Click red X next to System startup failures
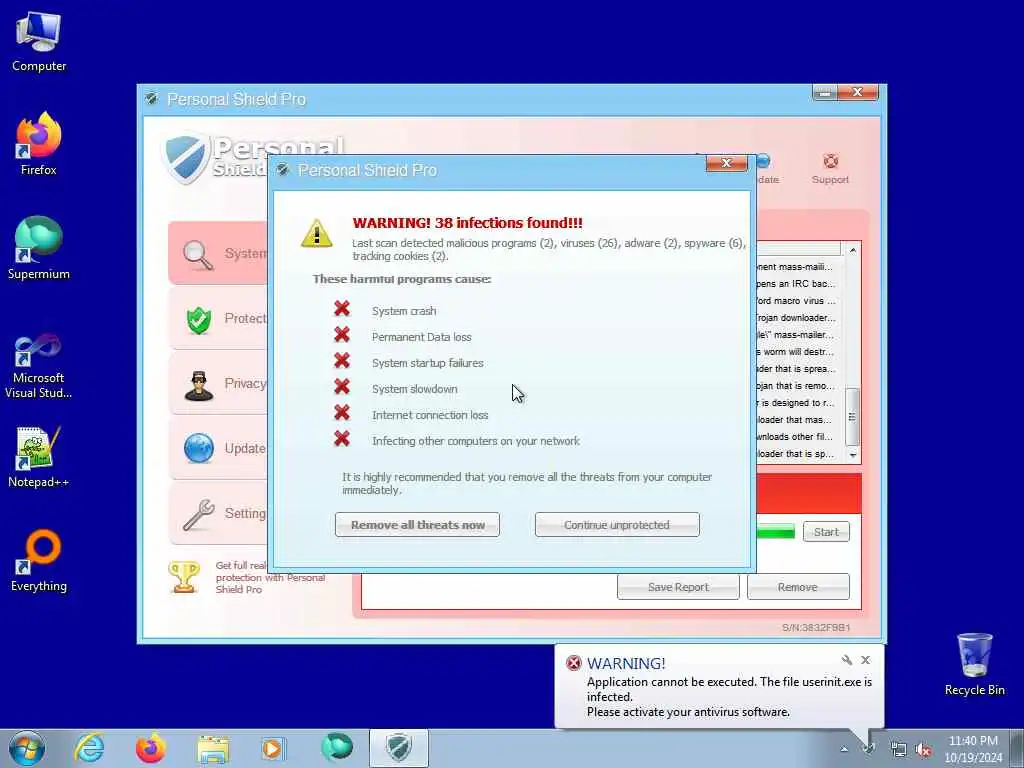This screenshot has width=1024, height=768. tap(342, 360)
